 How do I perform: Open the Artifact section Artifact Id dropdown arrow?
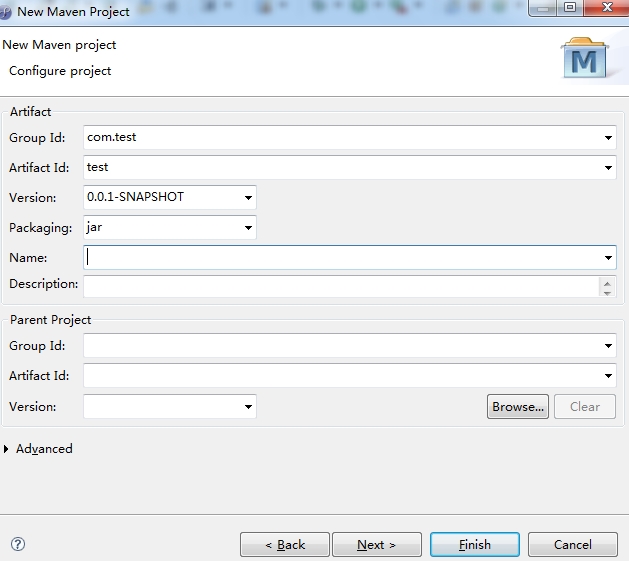click(x=608, y=168)
